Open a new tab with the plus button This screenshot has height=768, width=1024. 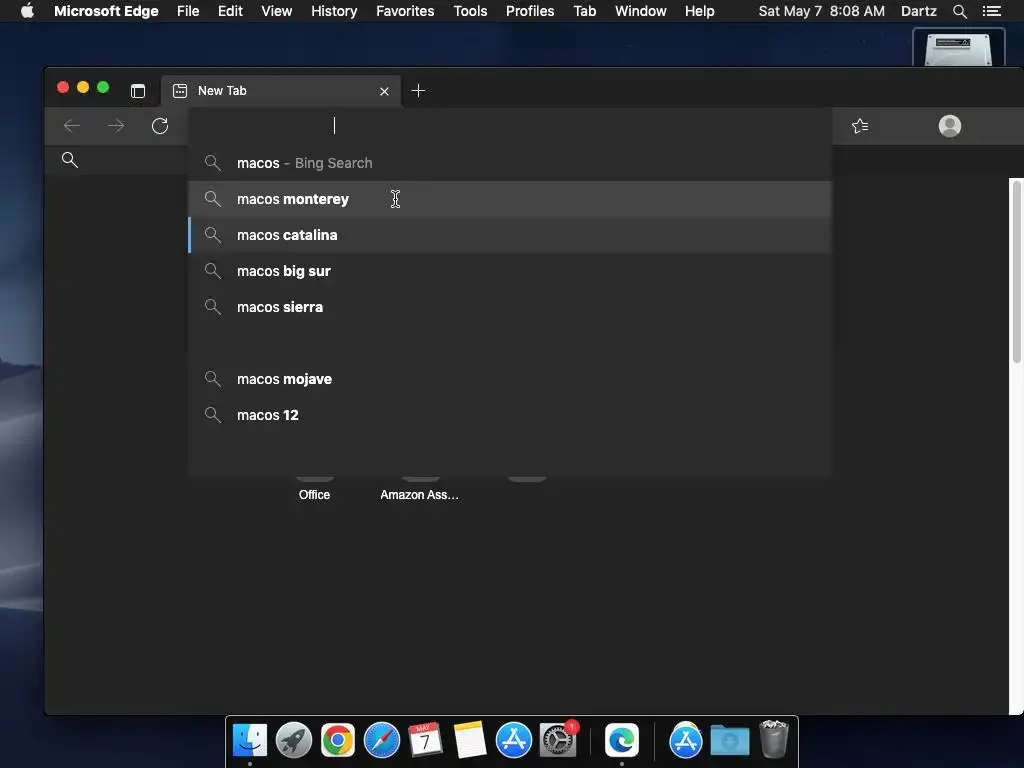(x=419, y=91)
